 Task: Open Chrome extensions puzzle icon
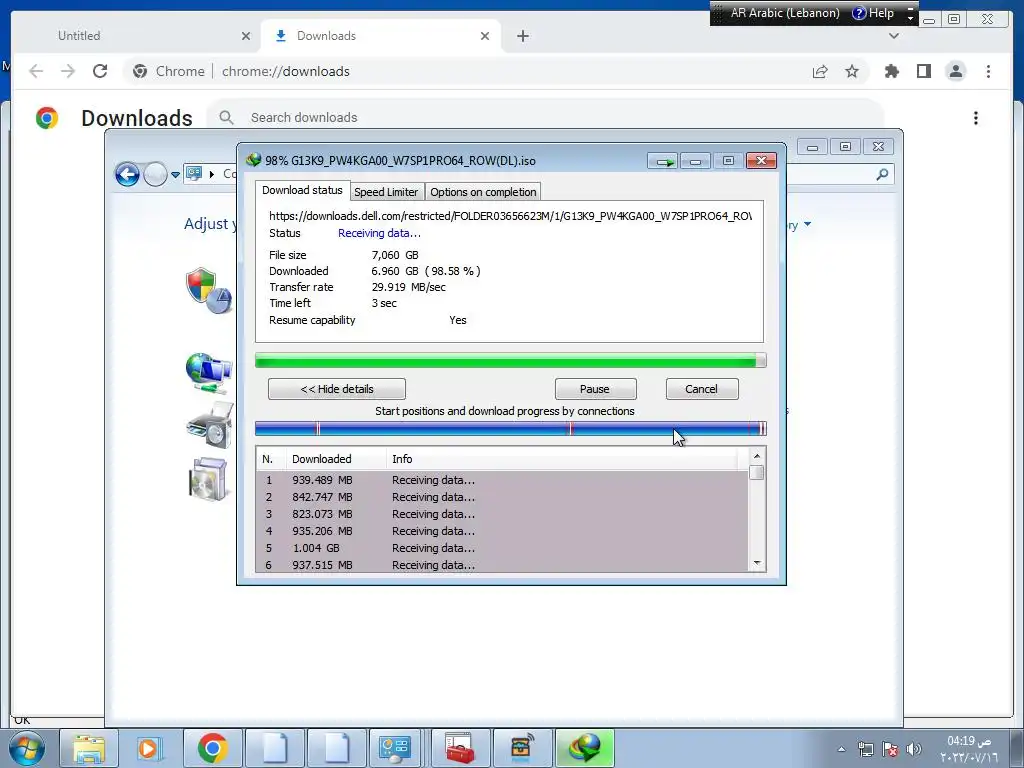(x=891, y=71)
